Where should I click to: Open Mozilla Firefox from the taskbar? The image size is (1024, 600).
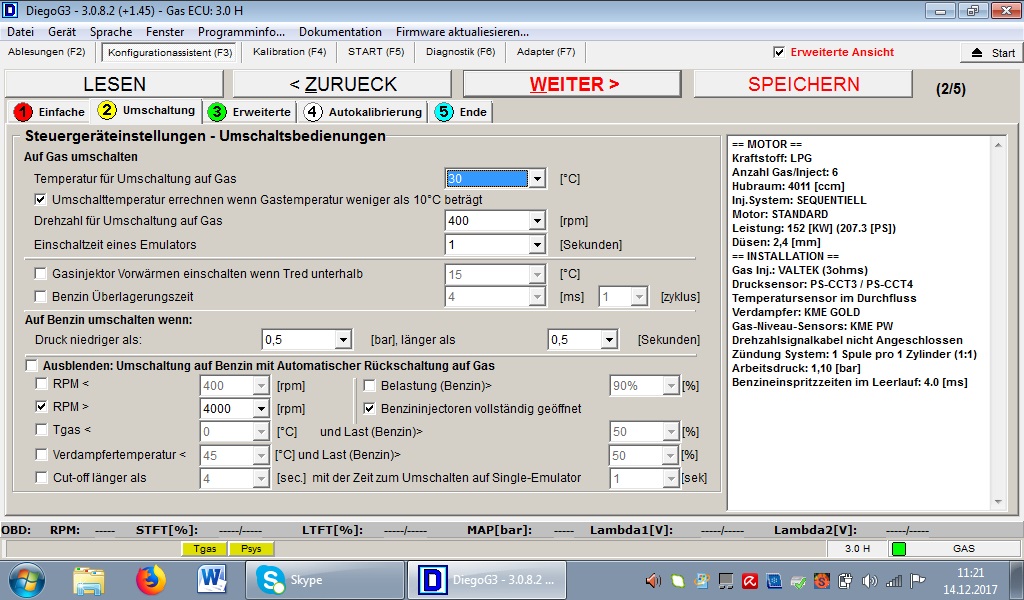pos(151,579)
